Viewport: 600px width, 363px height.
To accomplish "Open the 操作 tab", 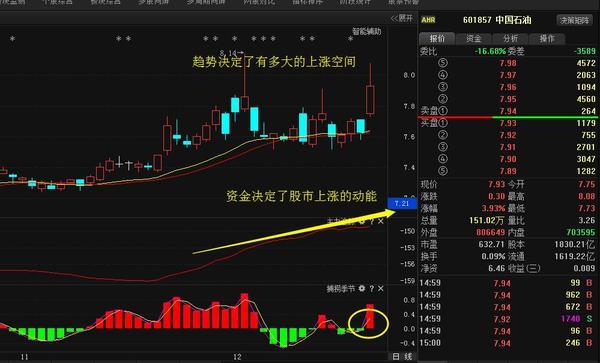I will pos(547,38).
